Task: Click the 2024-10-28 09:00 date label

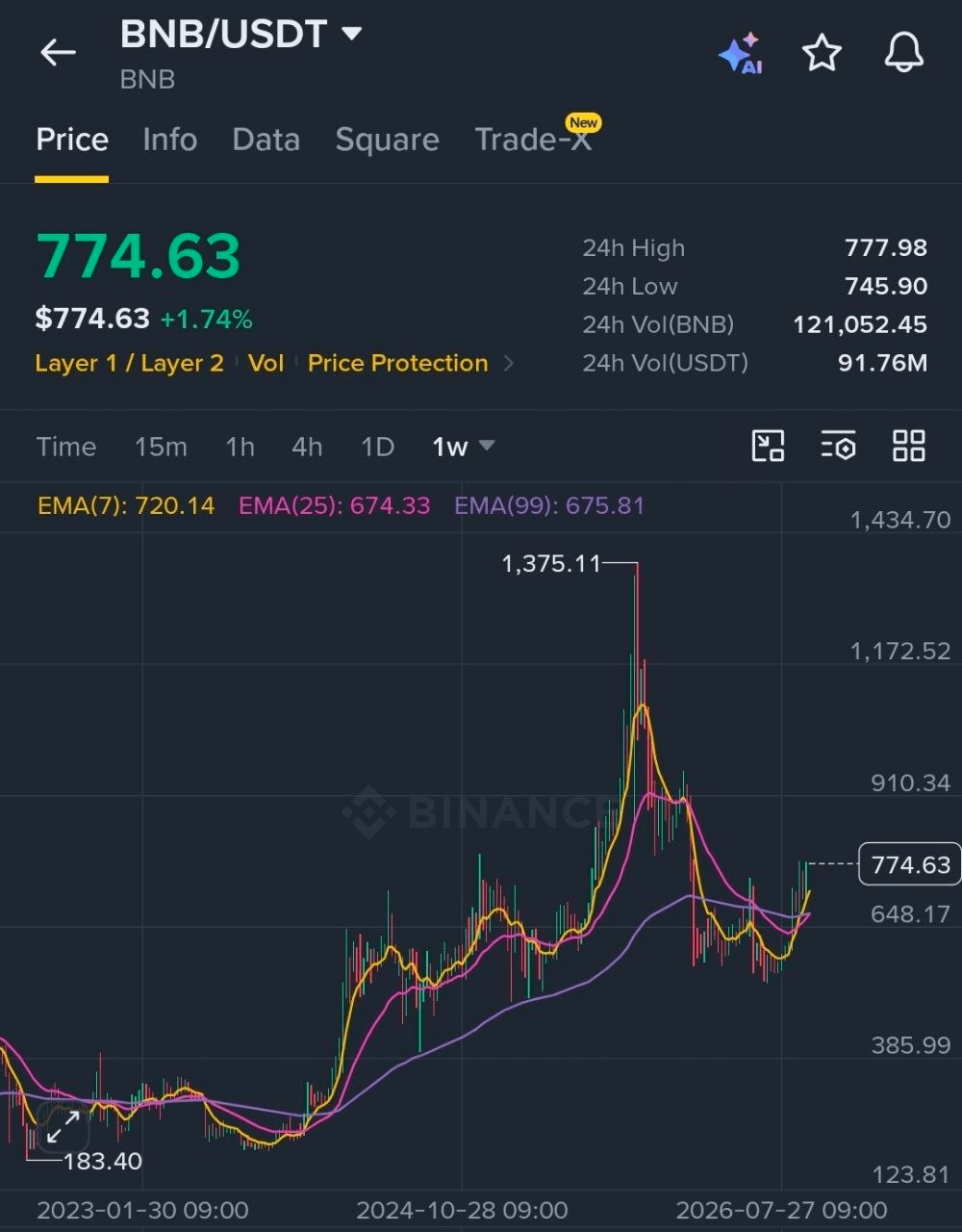Action: point(462,1210)
